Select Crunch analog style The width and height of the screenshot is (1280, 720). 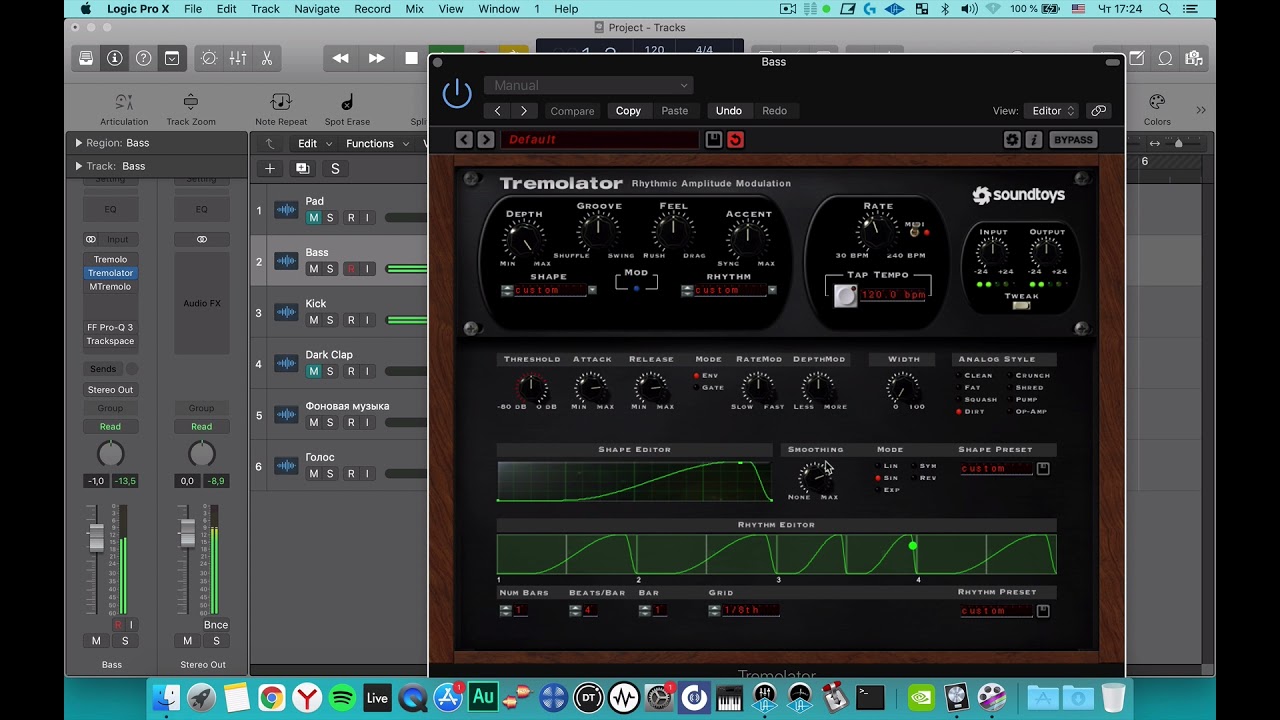coord(1009,375)
